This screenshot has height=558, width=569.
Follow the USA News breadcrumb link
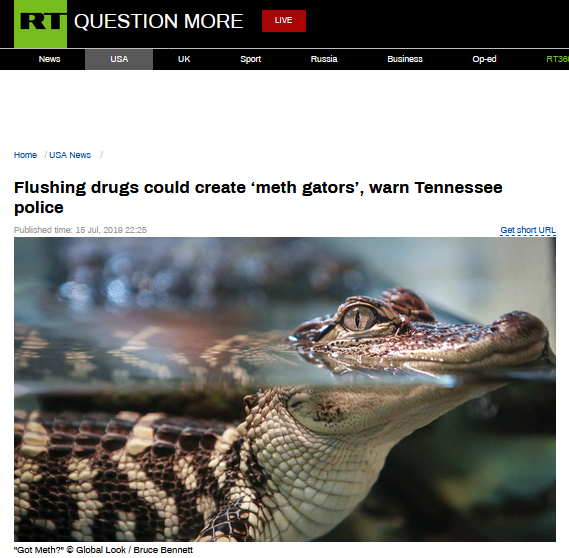tap(70, 155)
